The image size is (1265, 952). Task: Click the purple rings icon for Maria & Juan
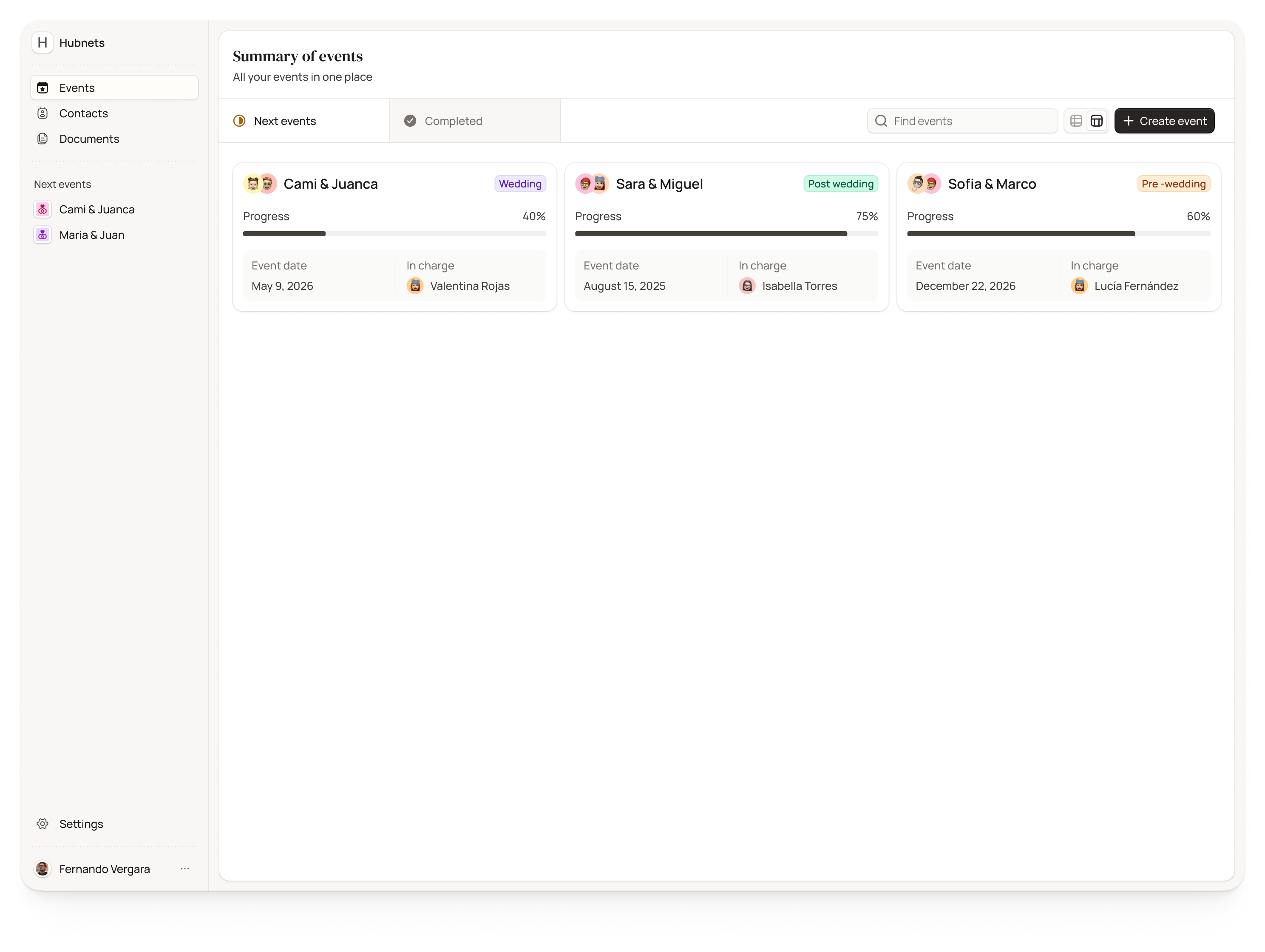point(43,235)
